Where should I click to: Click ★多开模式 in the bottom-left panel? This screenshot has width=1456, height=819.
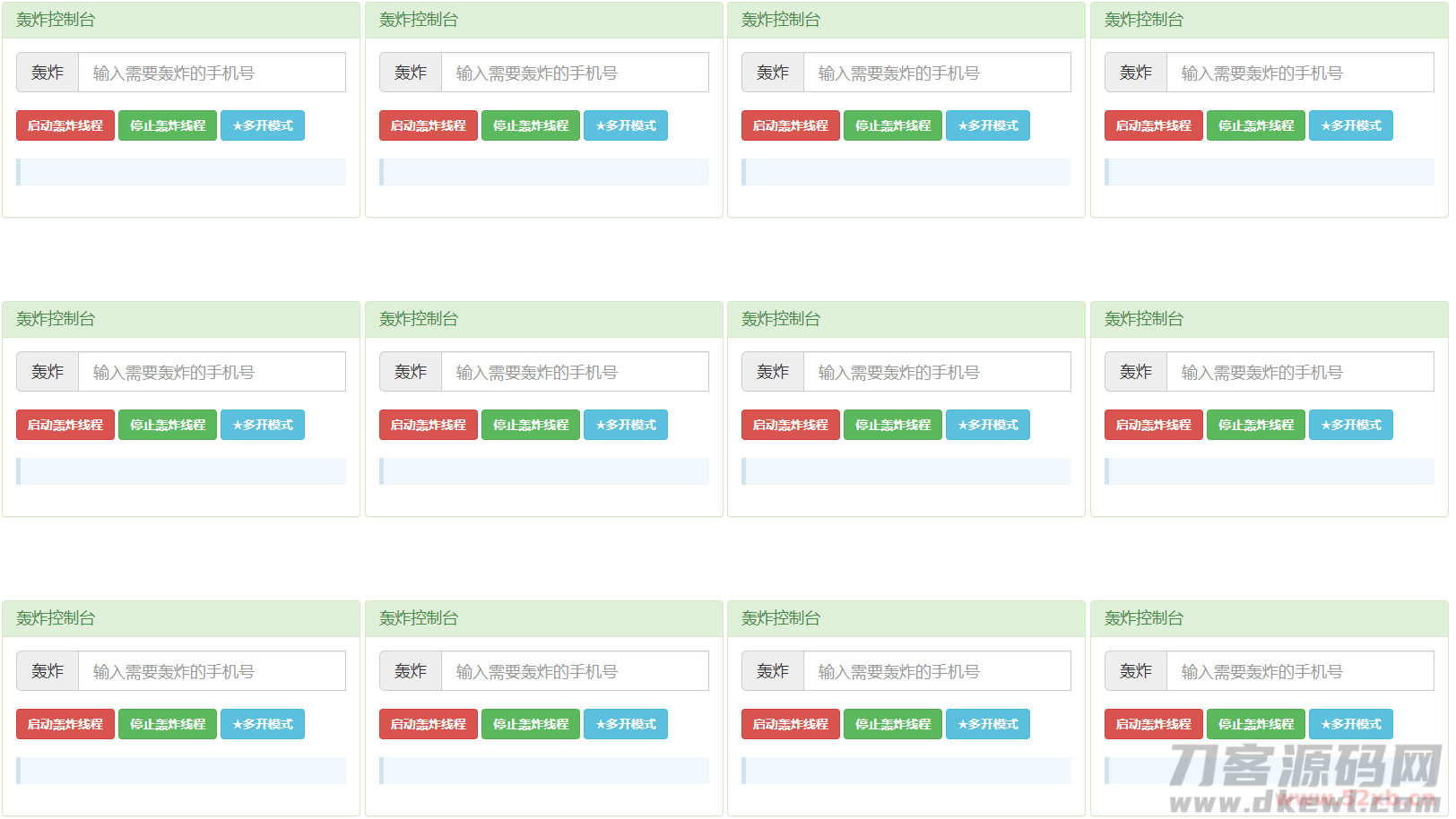(263, 724)
